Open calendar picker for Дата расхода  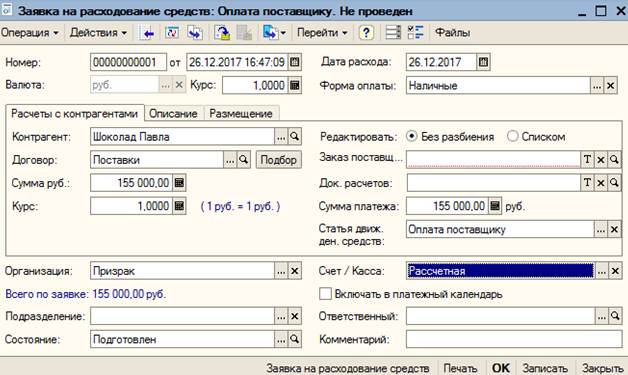[x=483, y=62]
